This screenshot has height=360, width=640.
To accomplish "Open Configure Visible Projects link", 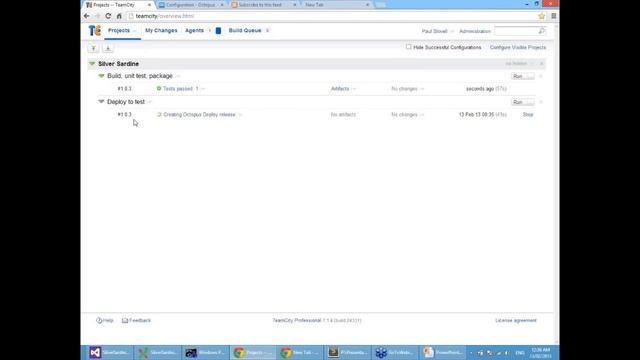I will point(518,47).
